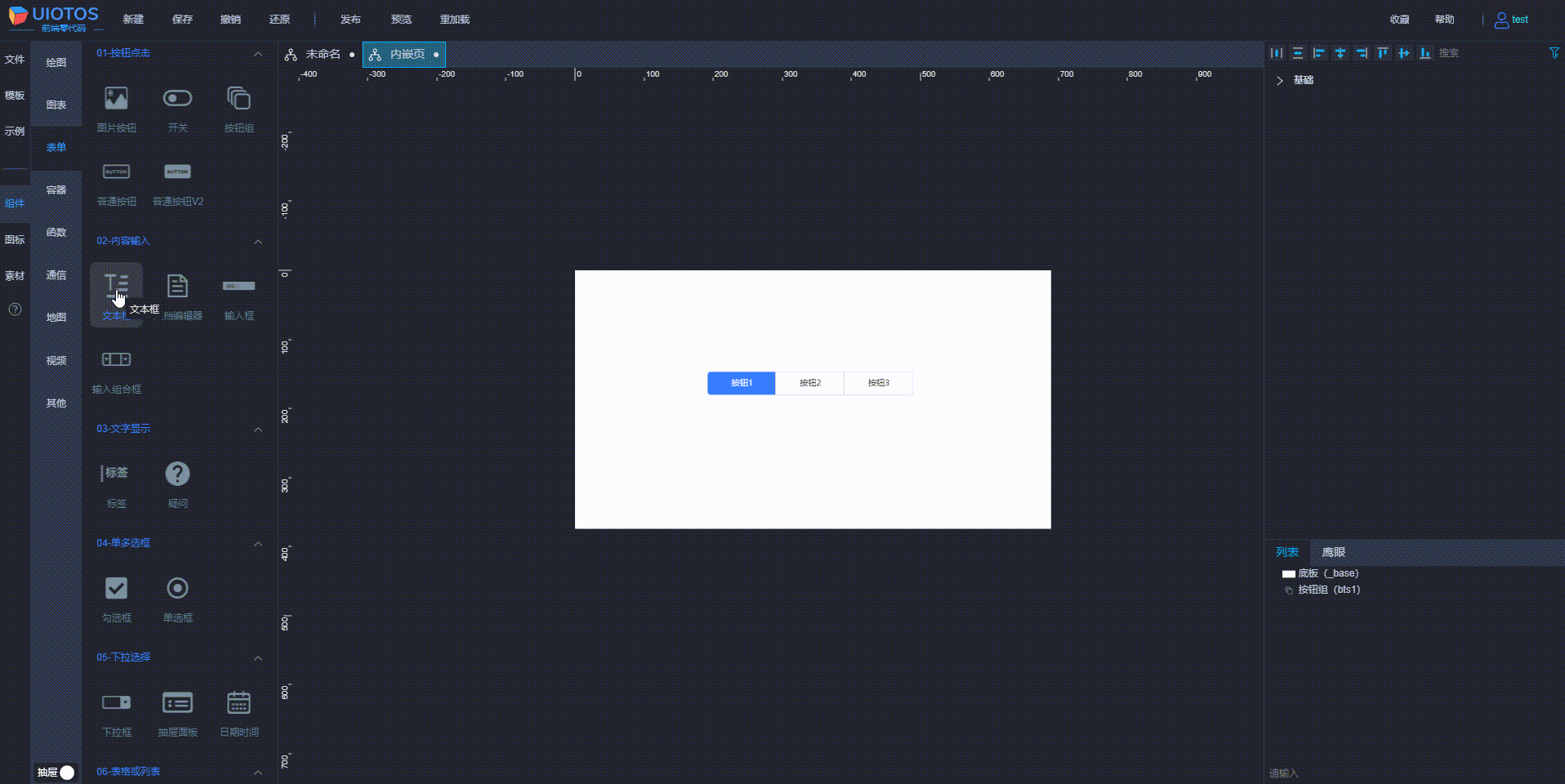Image resolution: width=1565 pixels, height=784 pixels.
Task: Select the 图片按钮 component icon
Action: pos(116,98)
